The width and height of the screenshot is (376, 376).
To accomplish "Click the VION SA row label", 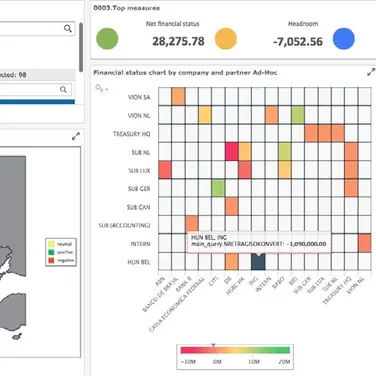I will (x=139, y=97).
